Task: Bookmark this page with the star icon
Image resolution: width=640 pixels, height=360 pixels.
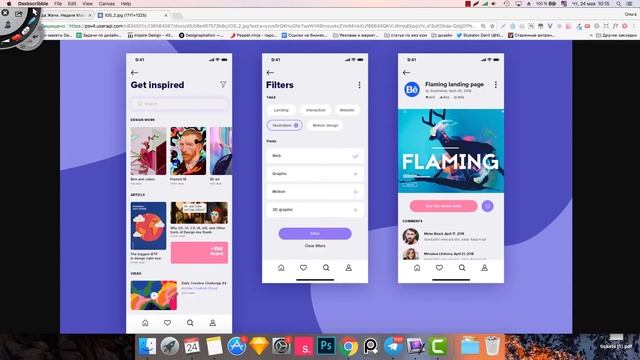Action: coord(493,26)
